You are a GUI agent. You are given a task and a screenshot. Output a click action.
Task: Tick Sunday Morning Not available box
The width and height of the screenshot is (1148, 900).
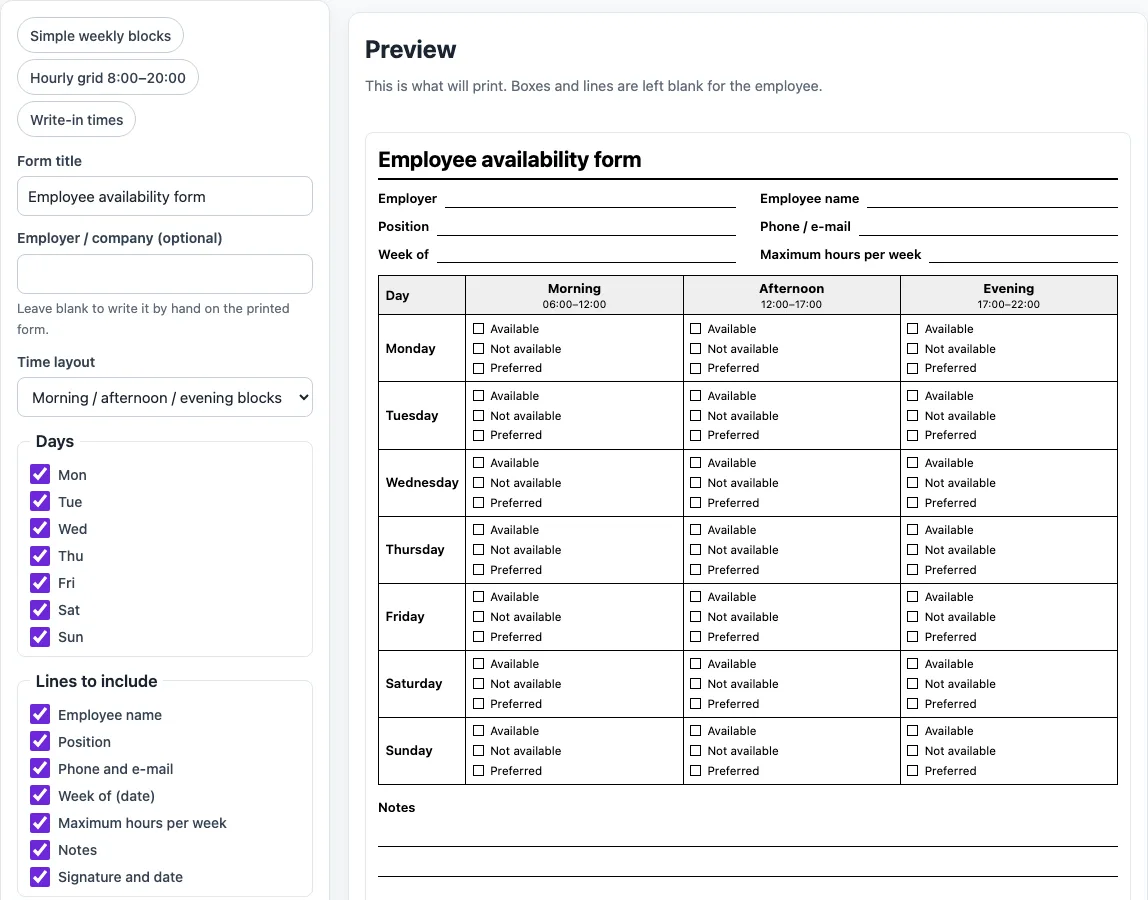pyautogui.click(x=479, y=751)
